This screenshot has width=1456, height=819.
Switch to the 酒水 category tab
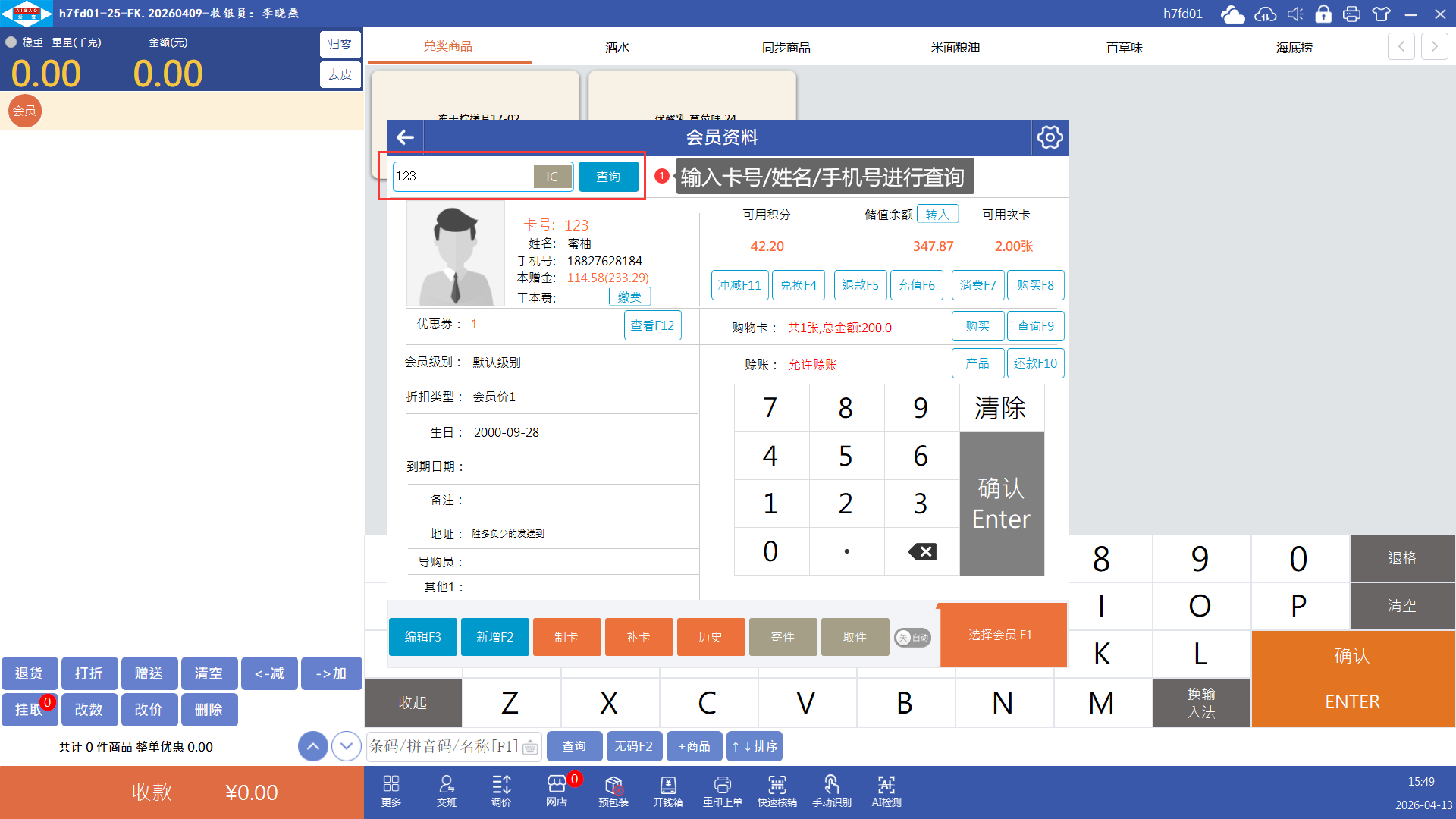(617, 47)
